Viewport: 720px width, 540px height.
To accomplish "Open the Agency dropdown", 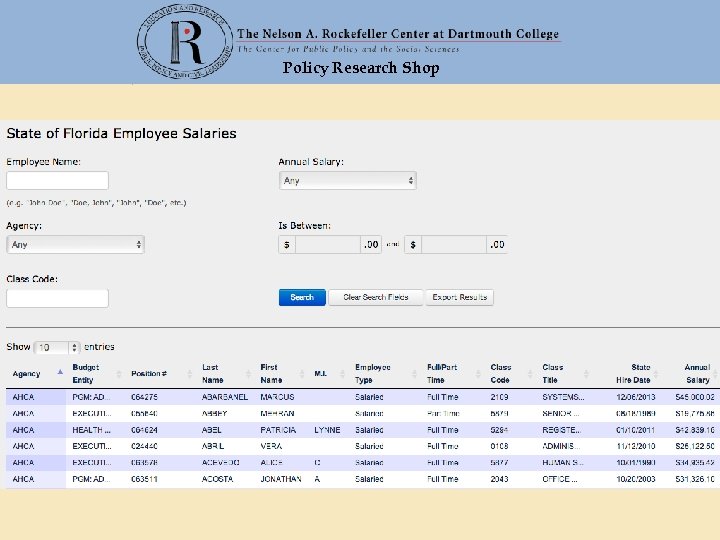I will click(x=75, y=244).
